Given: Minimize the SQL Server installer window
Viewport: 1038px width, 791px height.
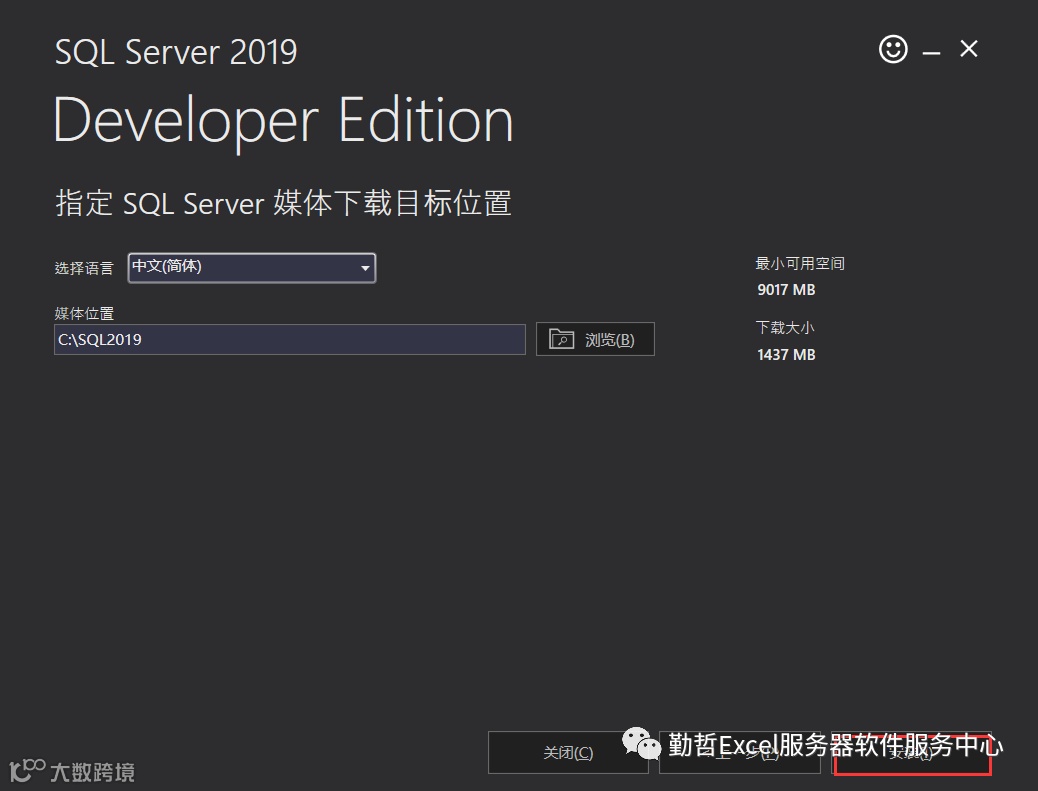Looking at the screenshot, I should coord(931,52).
